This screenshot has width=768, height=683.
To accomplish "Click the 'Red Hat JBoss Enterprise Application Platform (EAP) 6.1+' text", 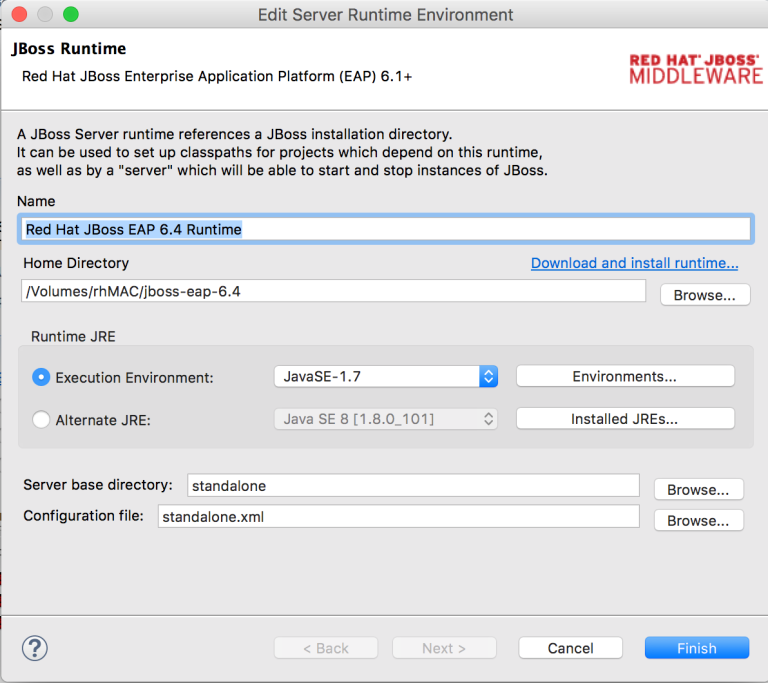I will click(x=217, y=76).
